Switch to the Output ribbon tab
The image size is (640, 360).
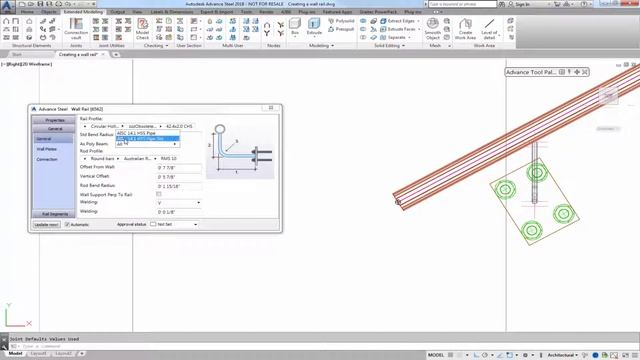point(118,12)
